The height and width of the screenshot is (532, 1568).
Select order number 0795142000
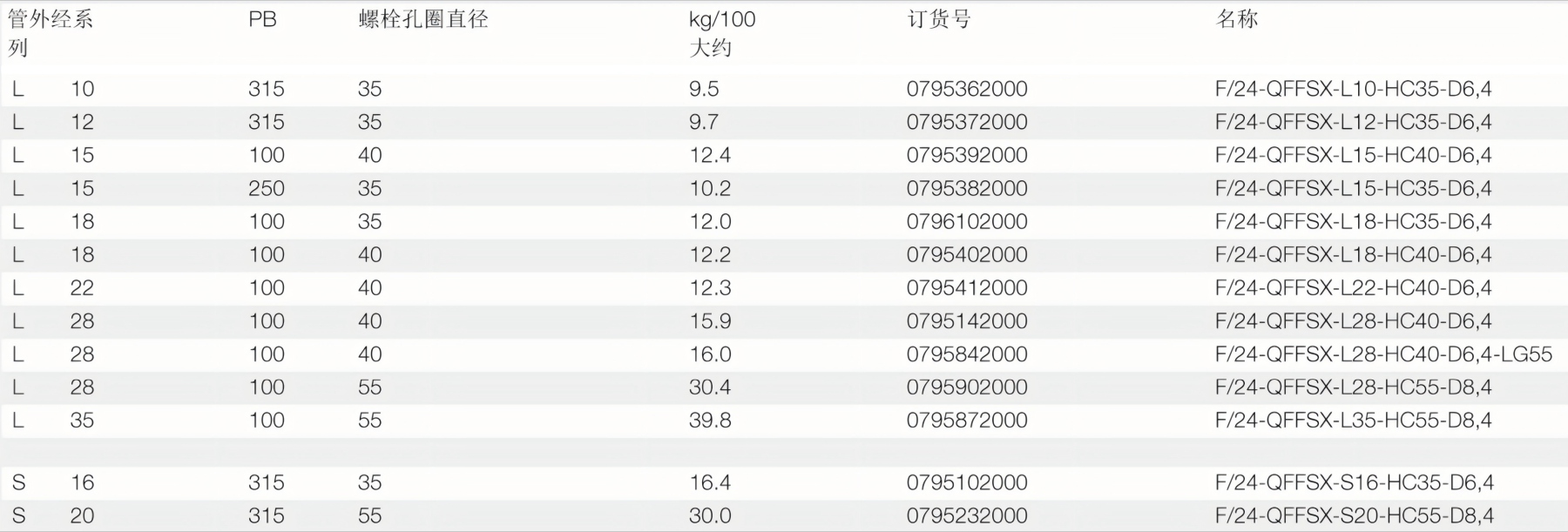tap(966, 321)
